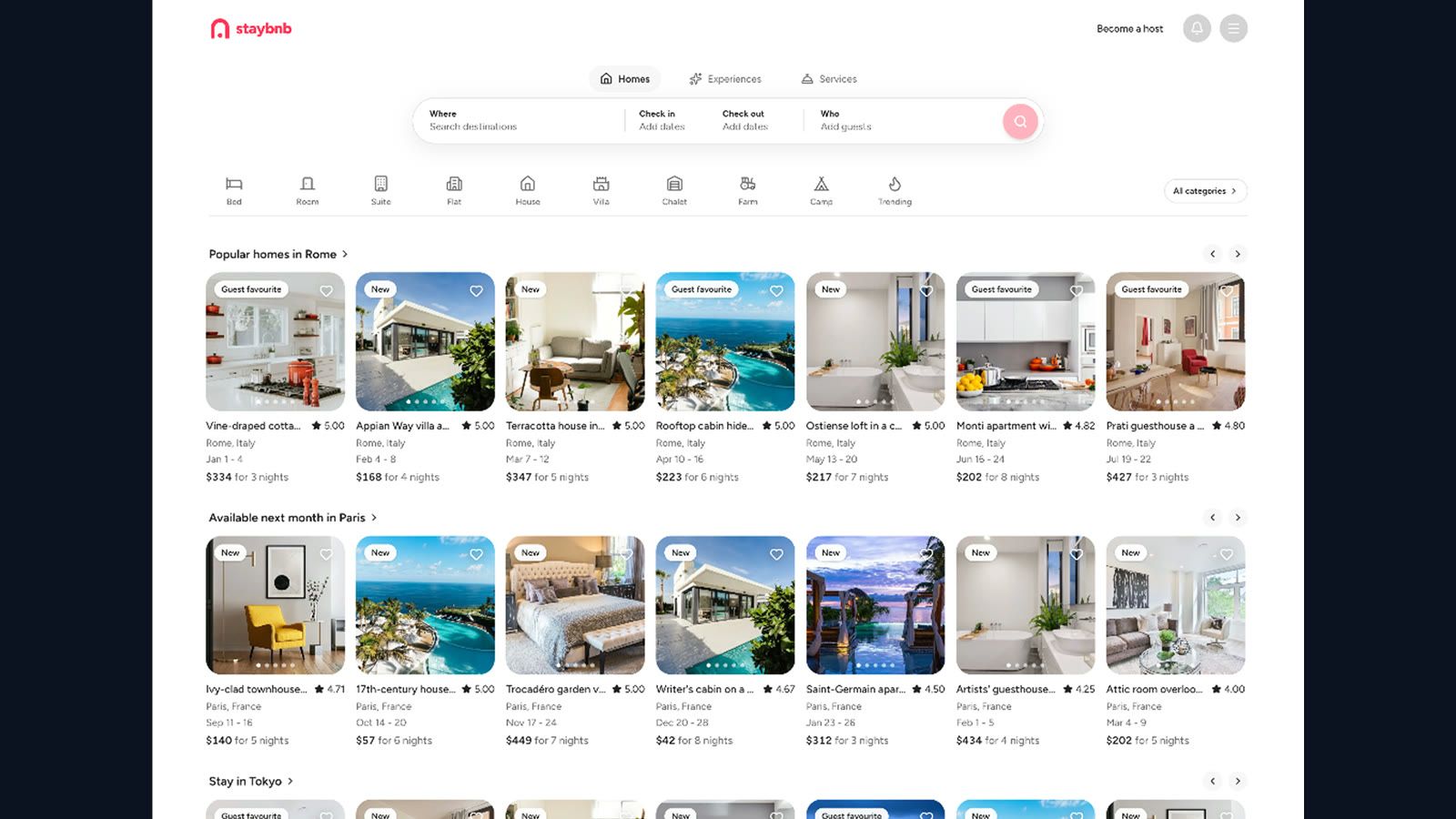Switch to the Homes tab
1456x819 pixels.
(x=624, y=79)
